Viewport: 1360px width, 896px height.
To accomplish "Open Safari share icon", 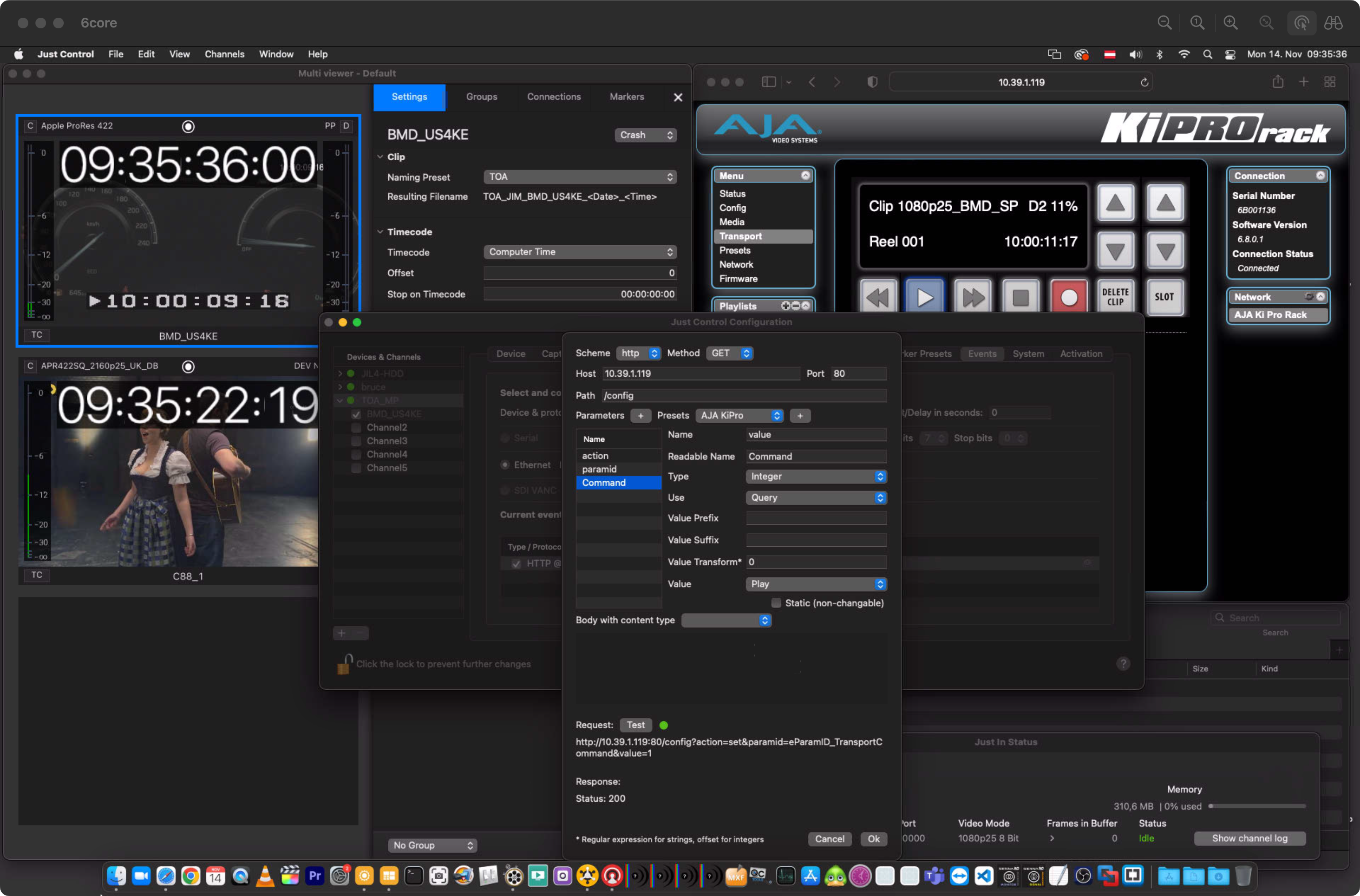I will point(1278,82).
